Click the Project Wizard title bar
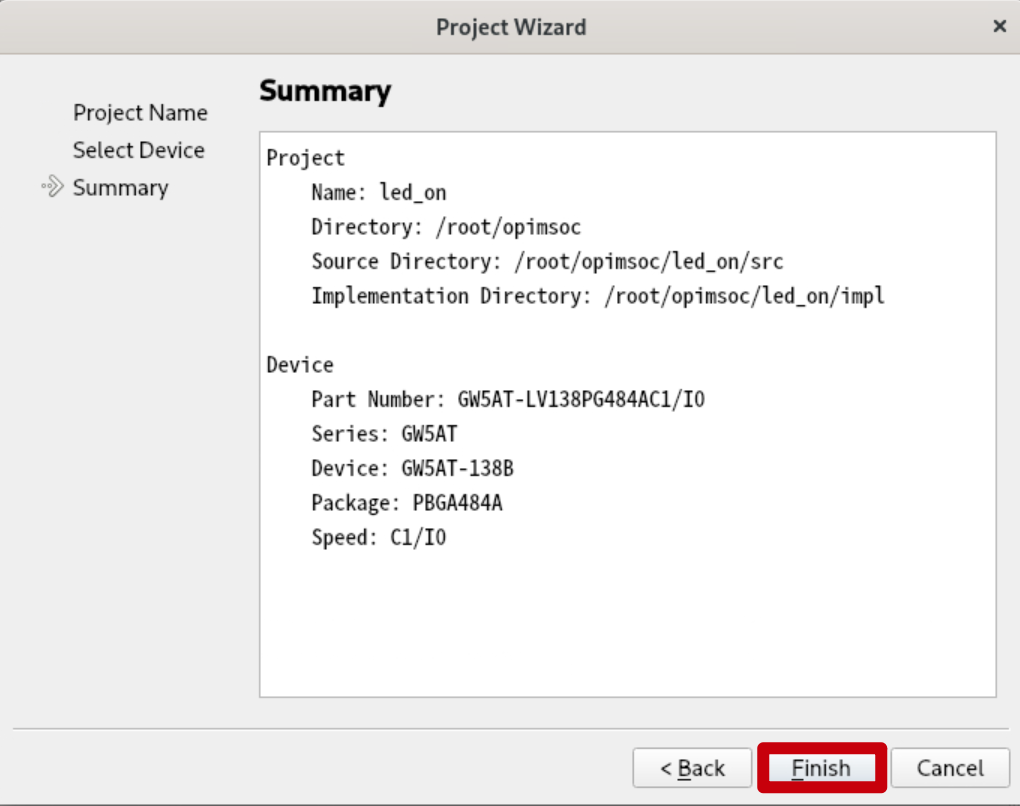1020x806 pixels. pos(510,27)
